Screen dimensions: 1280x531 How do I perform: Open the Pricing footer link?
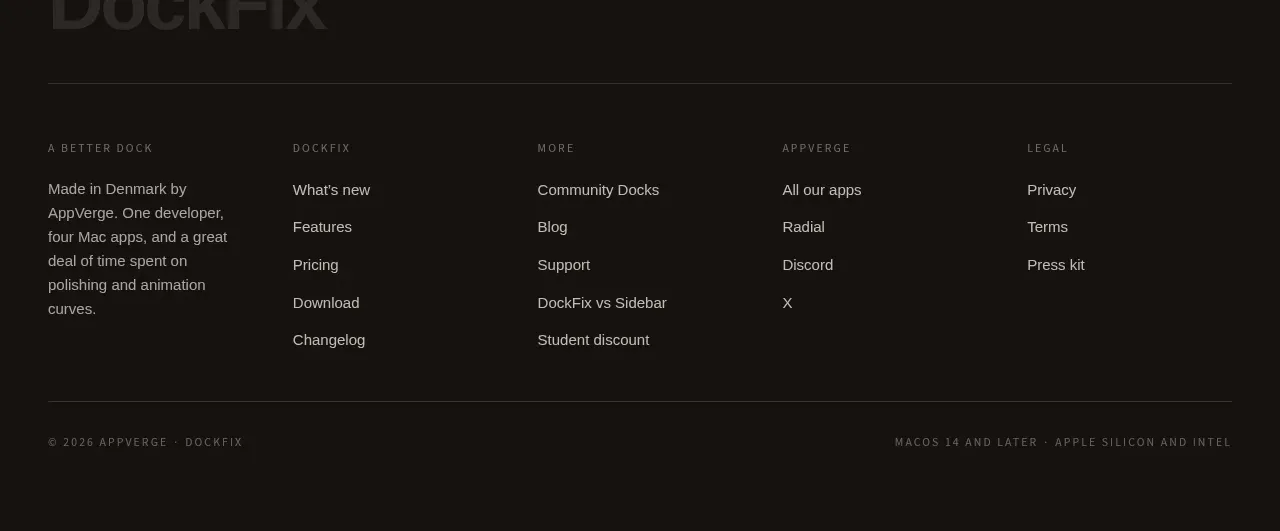coord(316,265)
